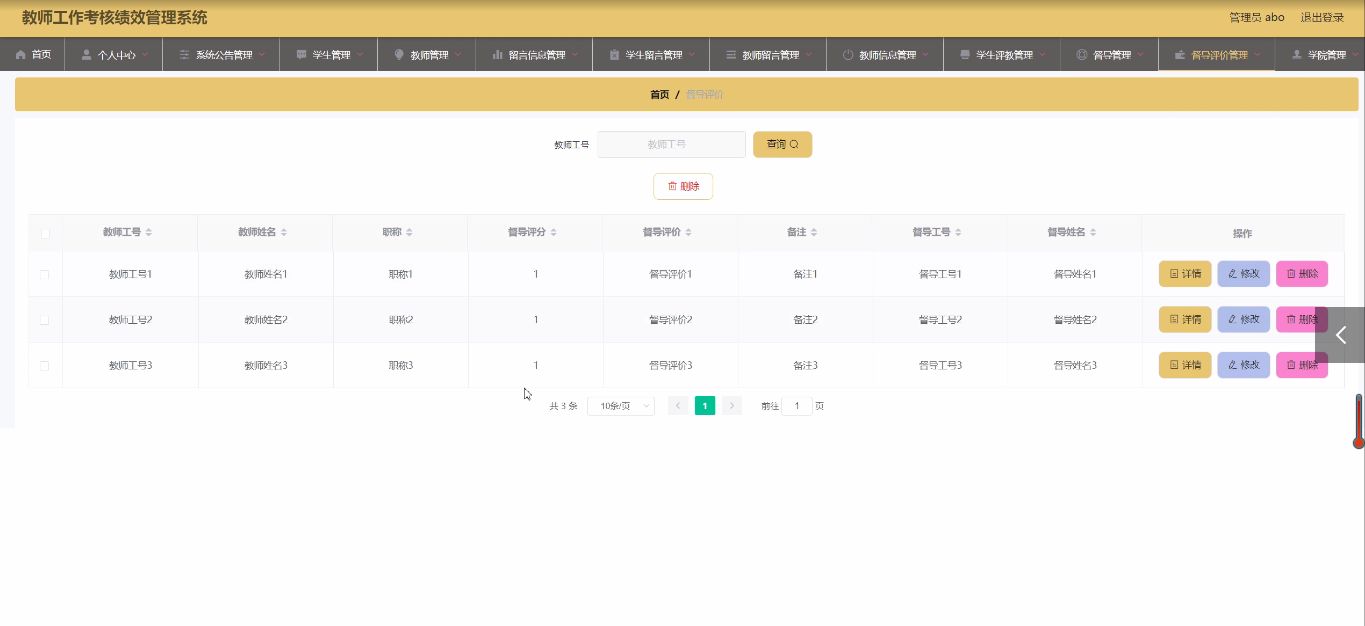
Task: Click the 教师姓名1 cell
Action: click(x=266, y=274)
